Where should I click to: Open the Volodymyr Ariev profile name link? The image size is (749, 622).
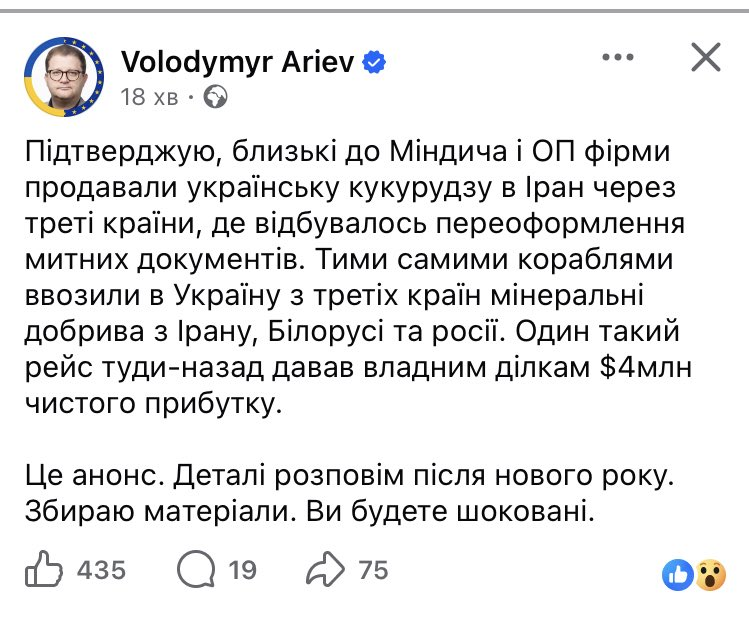[x=238, y=63]
